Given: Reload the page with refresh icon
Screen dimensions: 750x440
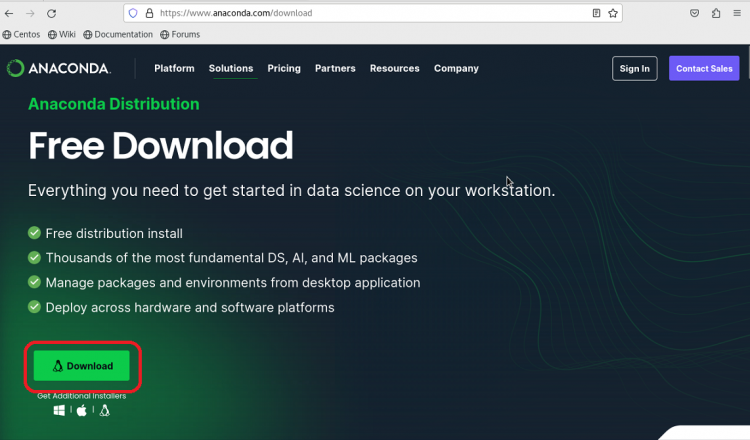Looking at the screenshot, I should [51, 14].
